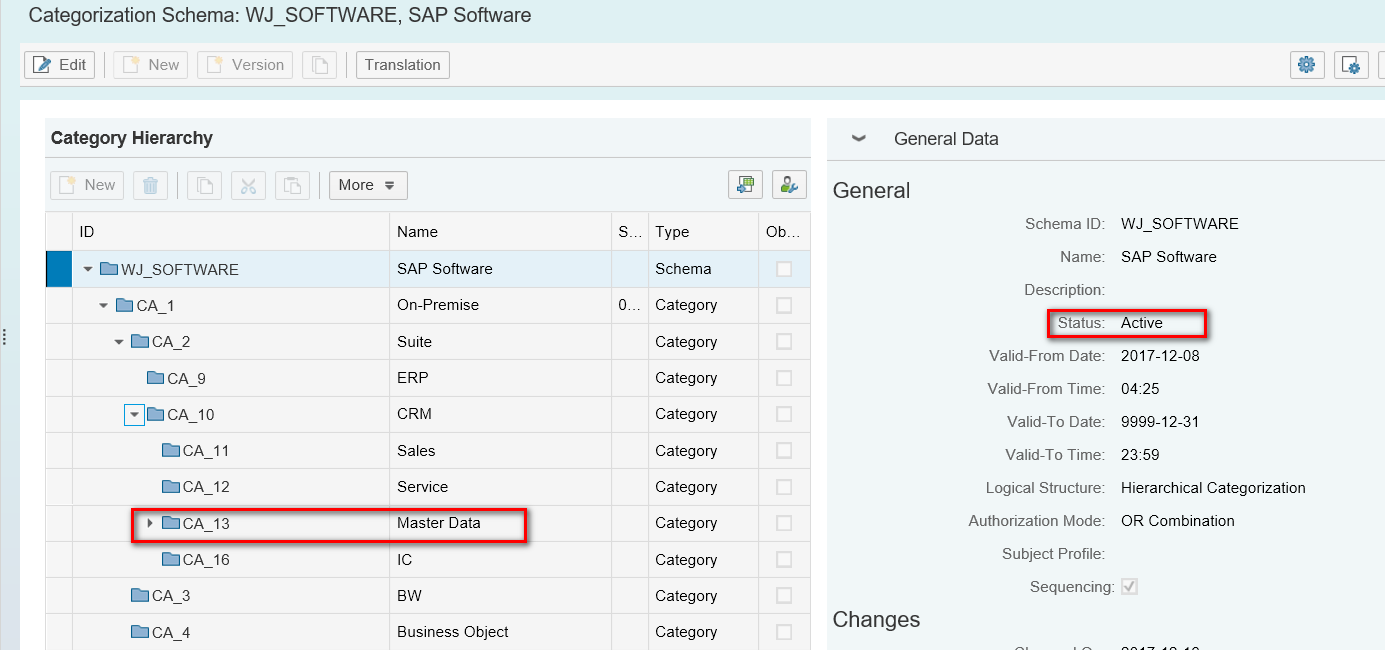The image size is (1385, 650).
Task: Click the CA_11 folder icon
Action: 171,450
